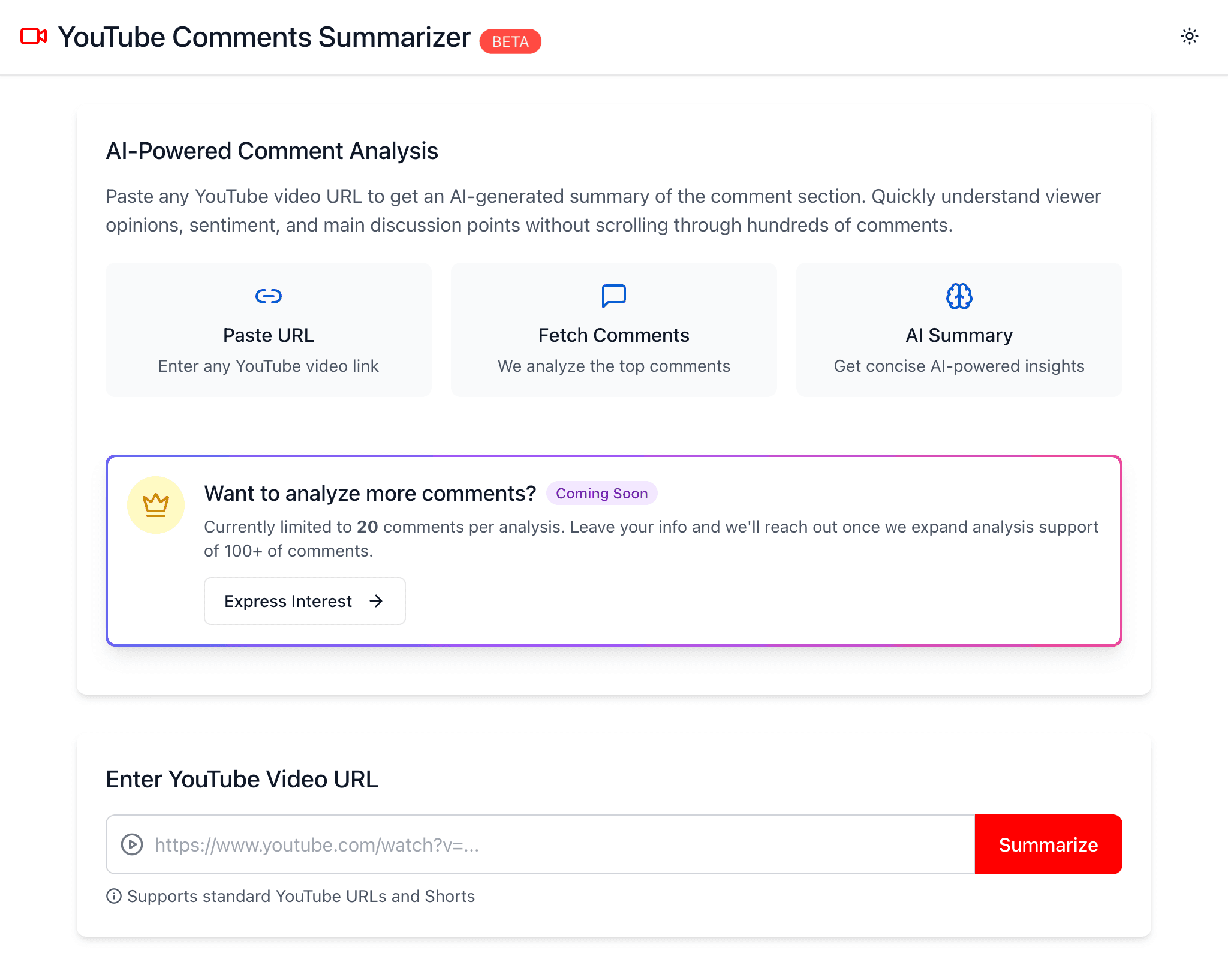The width and height of the screenshot is (1228, 980).
Task: Select the link icon above Paste URL
Action: 268,296
